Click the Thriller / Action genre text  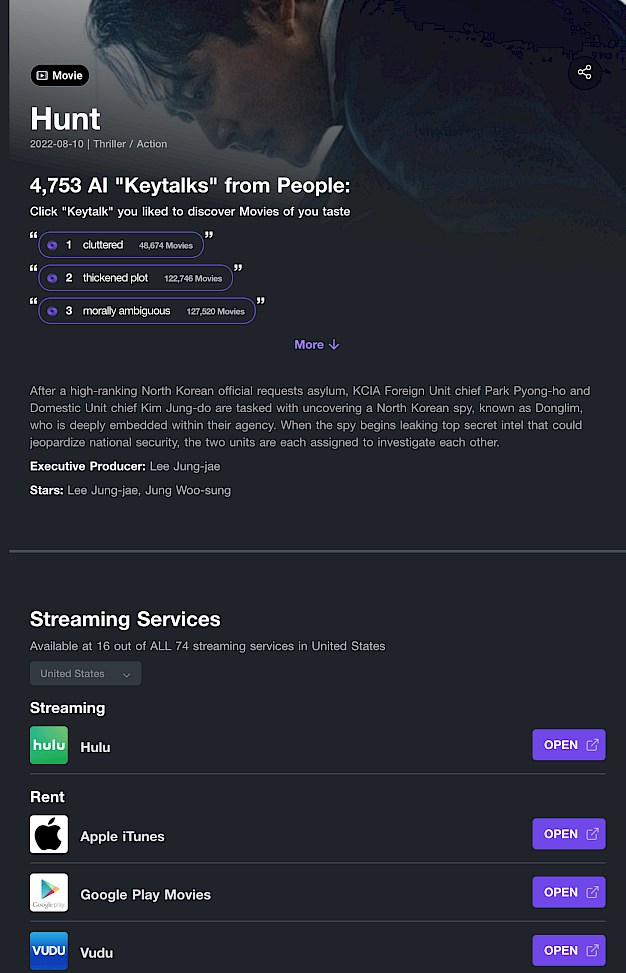click(130, 144)
